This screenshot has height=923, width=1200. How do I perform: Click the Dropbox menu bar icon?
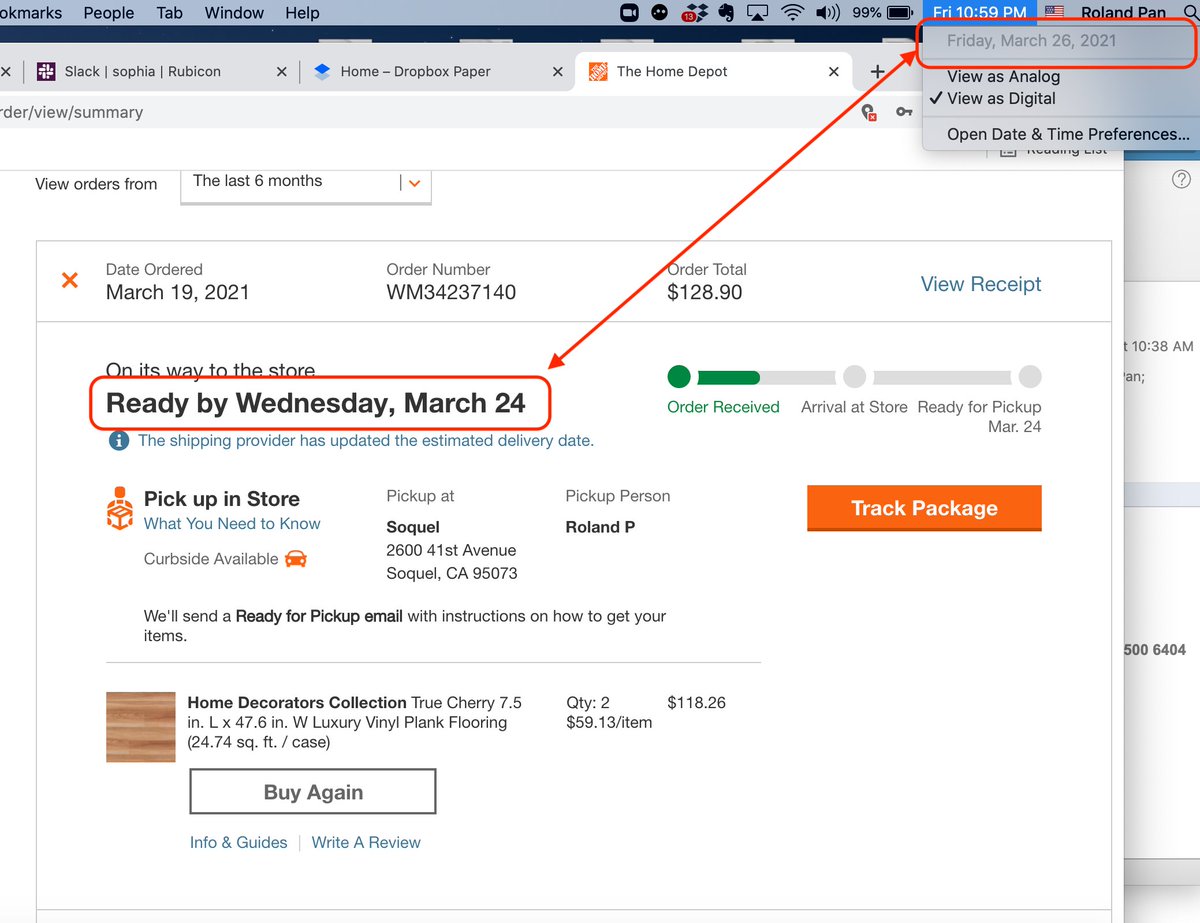tap(694, 13)
